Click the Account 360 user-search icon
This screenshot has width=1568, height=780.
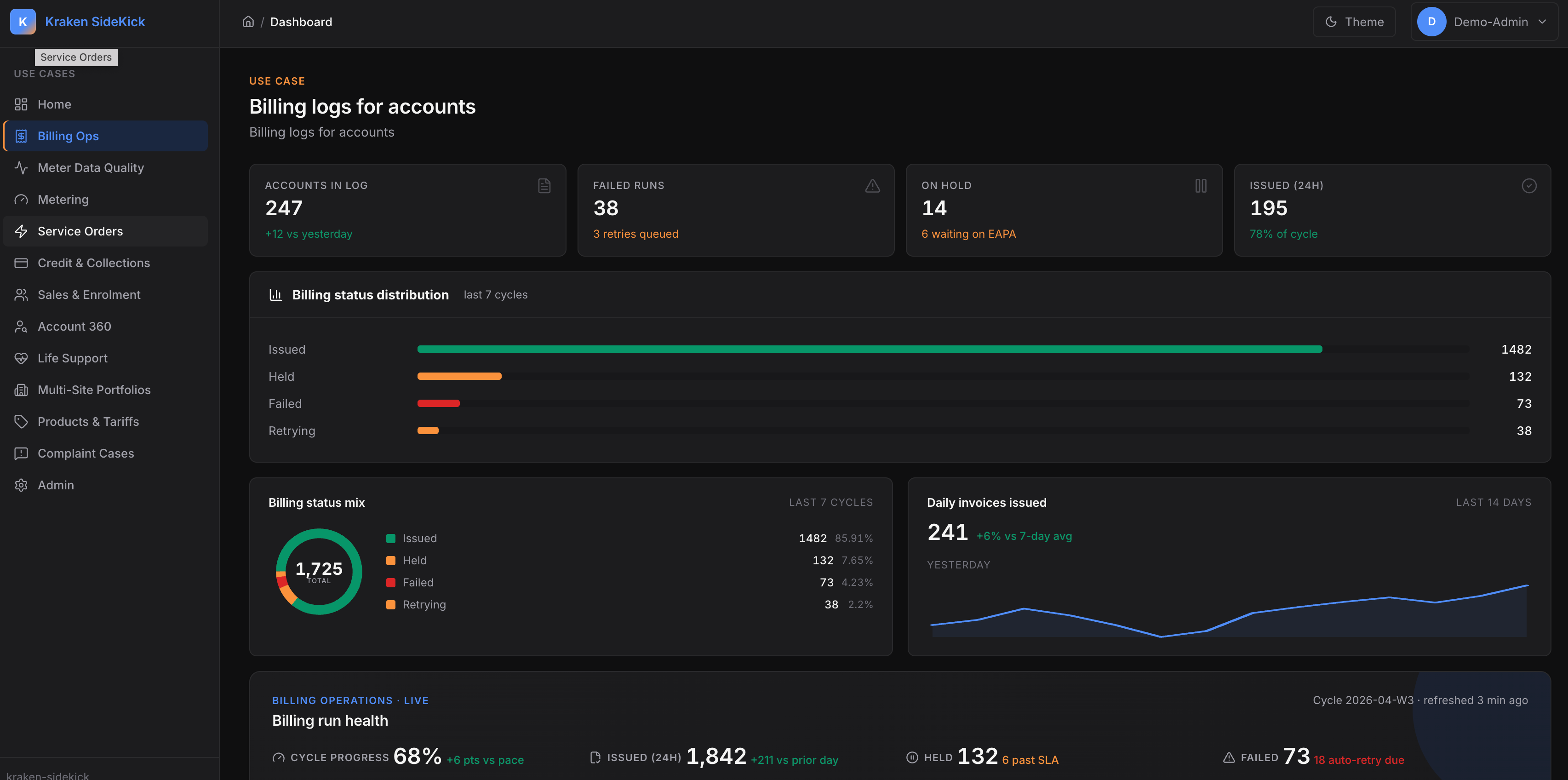coord(21,326)
